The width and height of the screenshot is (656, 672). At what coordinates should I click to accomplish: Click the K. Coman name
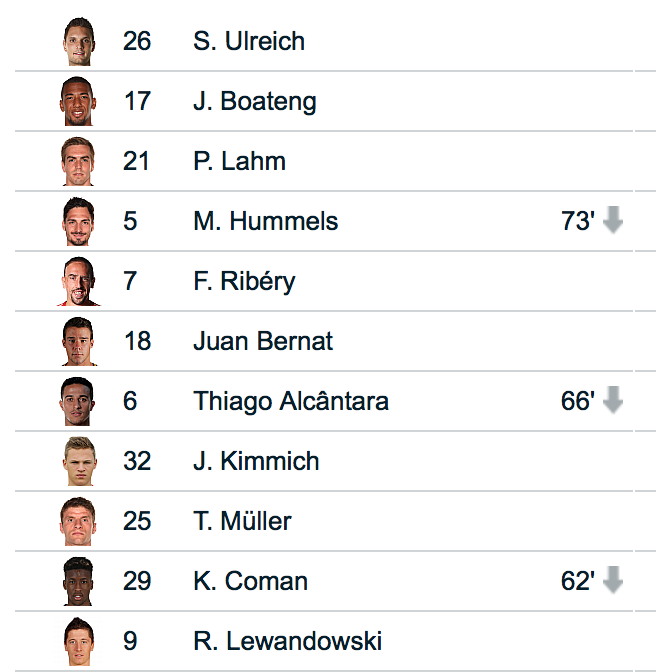tap(250, 581)
